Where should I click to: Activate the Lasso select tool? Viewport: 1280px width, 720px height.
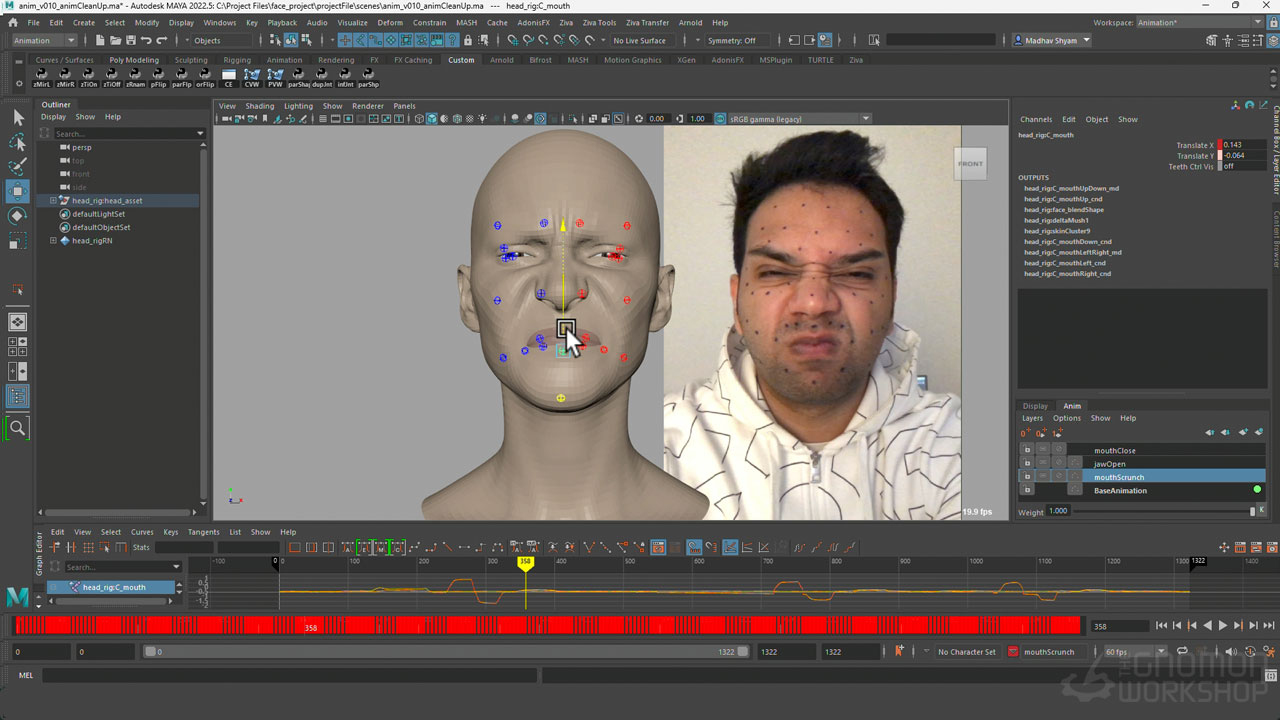18,143
